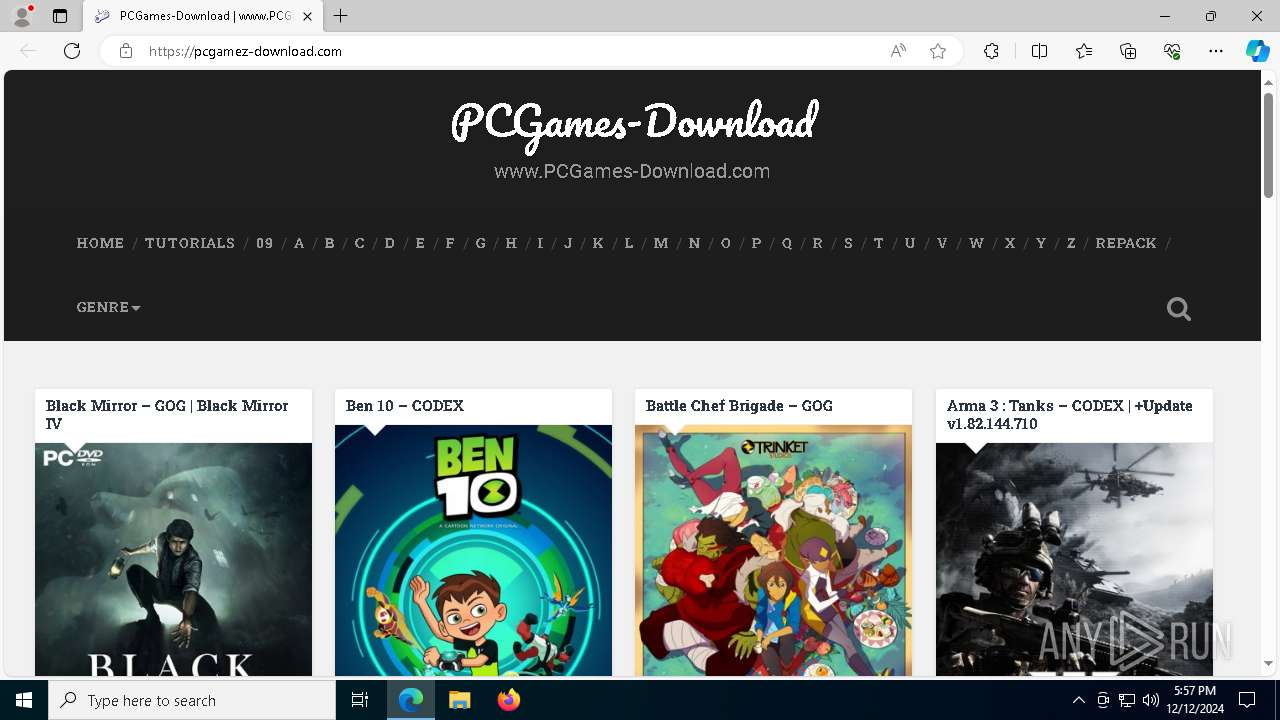
Task: Open the Windows Start menu
Action: 24,700
